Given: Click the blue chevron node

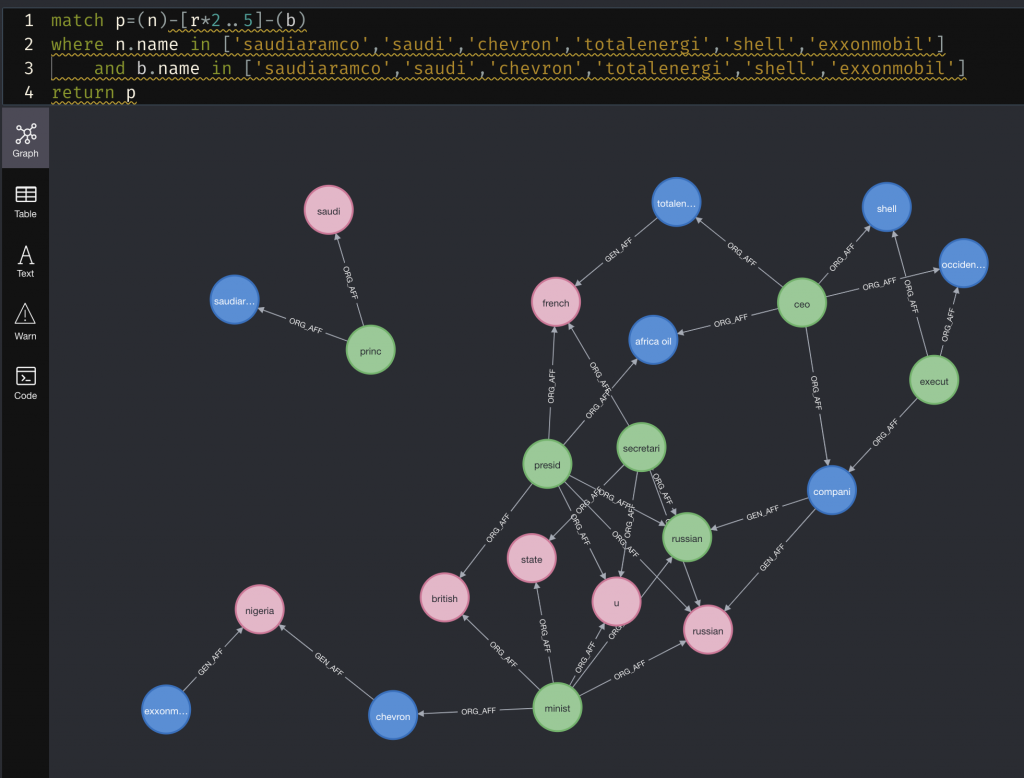Looking at the screenshot, I should (392, 716).
